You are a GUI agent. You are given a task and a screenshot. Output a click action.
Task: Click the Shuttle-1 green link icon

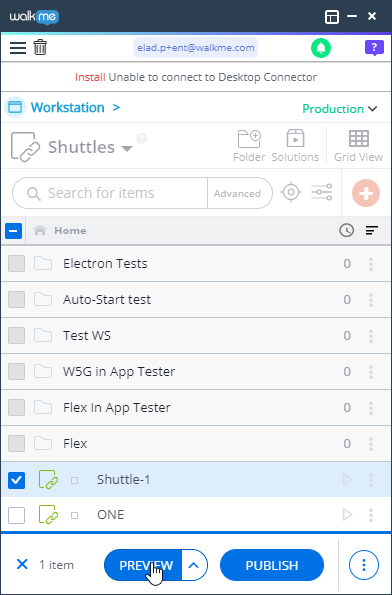[49, 480]
